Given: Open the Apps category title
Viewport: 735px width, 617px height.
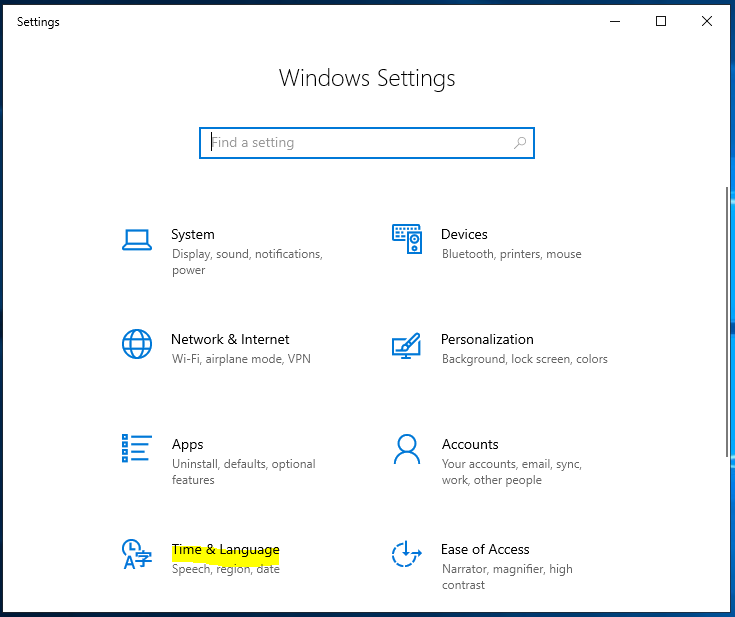Looking at the screenshot, I should tap(188, 444).
